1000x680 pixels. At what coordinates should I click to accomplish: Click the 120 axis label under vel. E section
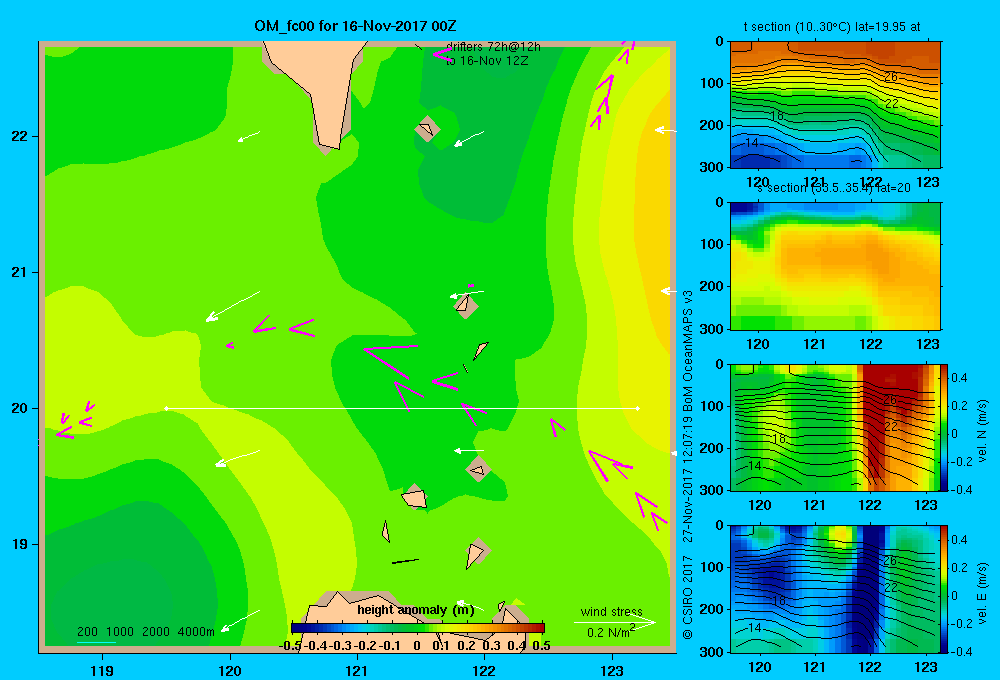[759, 667]
